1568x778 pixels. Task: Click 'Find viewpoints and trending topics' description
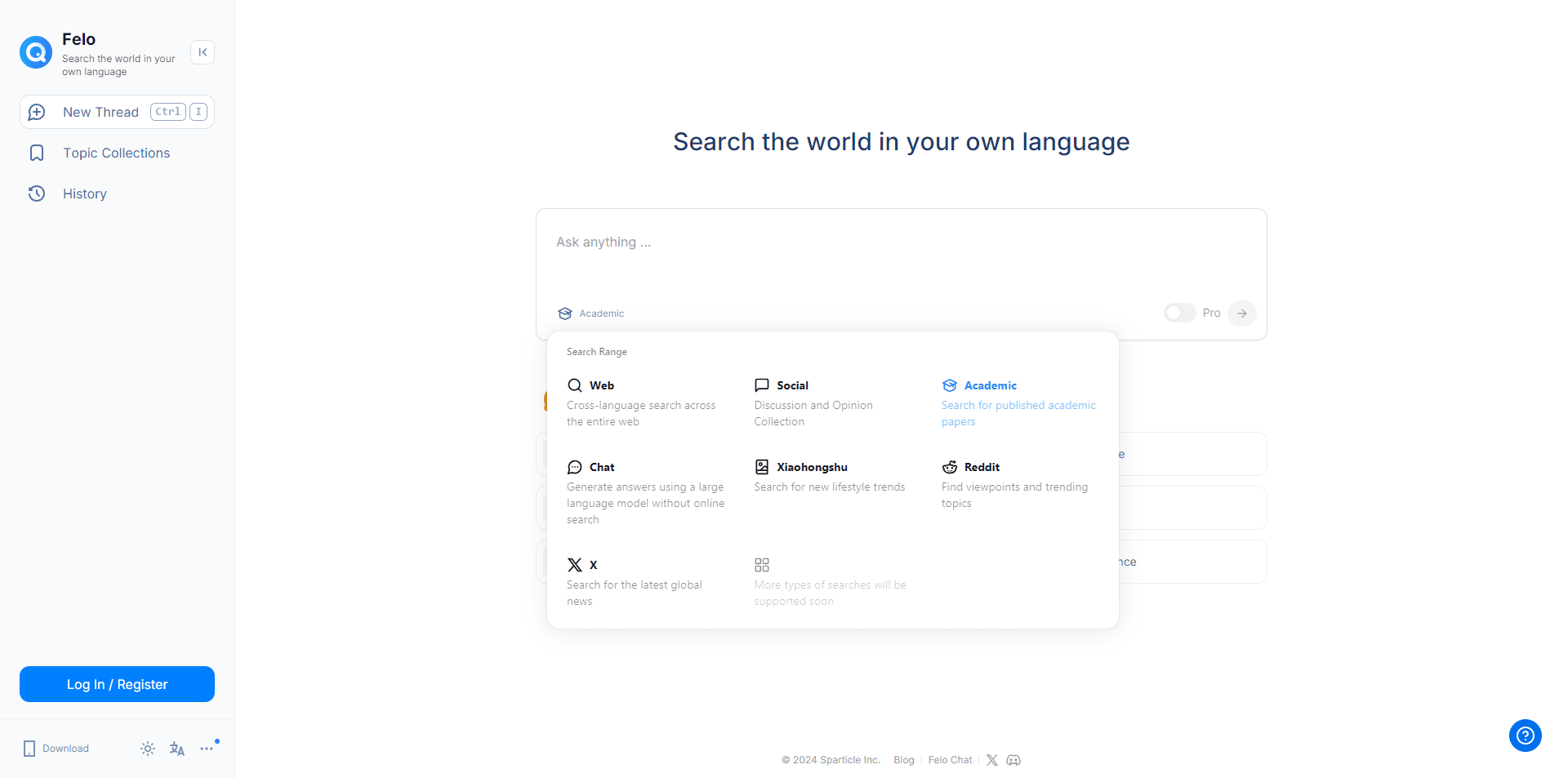pyautogui.click(x=1014, y=496)
